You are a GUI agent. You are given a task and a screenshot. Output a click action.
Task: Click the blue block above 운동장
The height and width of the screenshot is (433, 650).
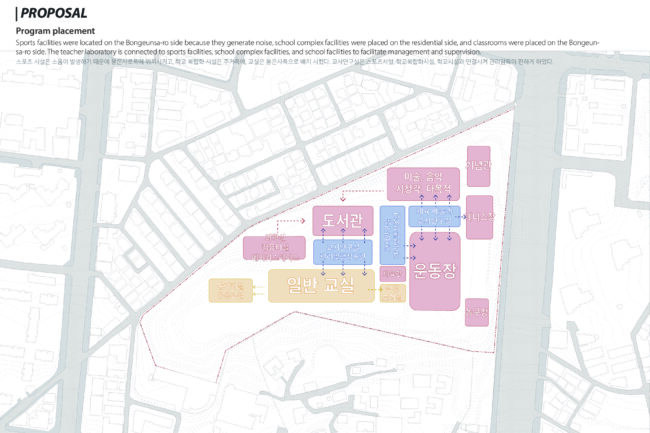point(434,219)
